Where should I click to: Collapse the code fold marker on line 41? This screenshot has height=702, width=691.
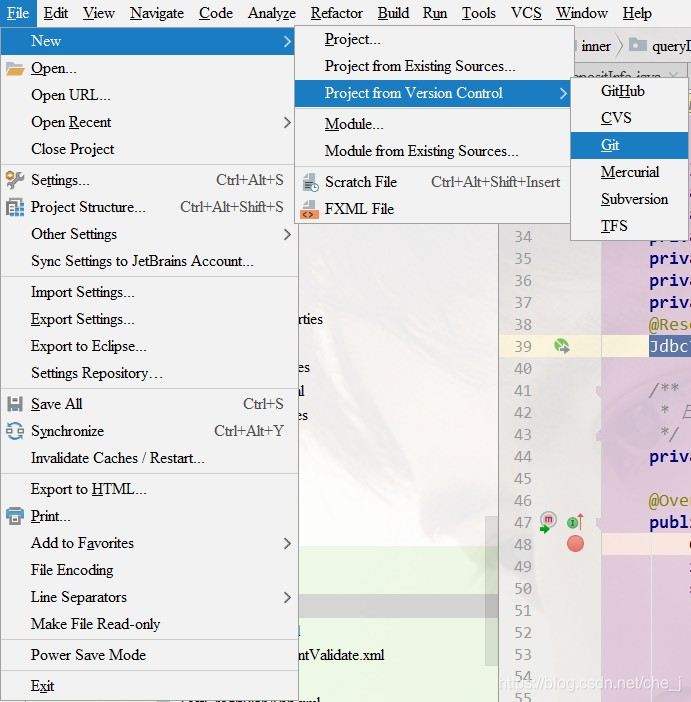pyautogui.click(x=598, y=391)
